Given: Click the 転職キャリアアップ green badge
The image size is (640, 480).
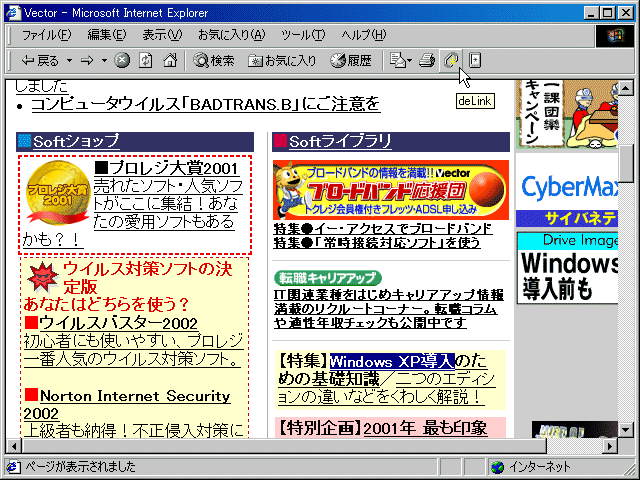Looking at the screenshot, I should (x=328, y=278).
